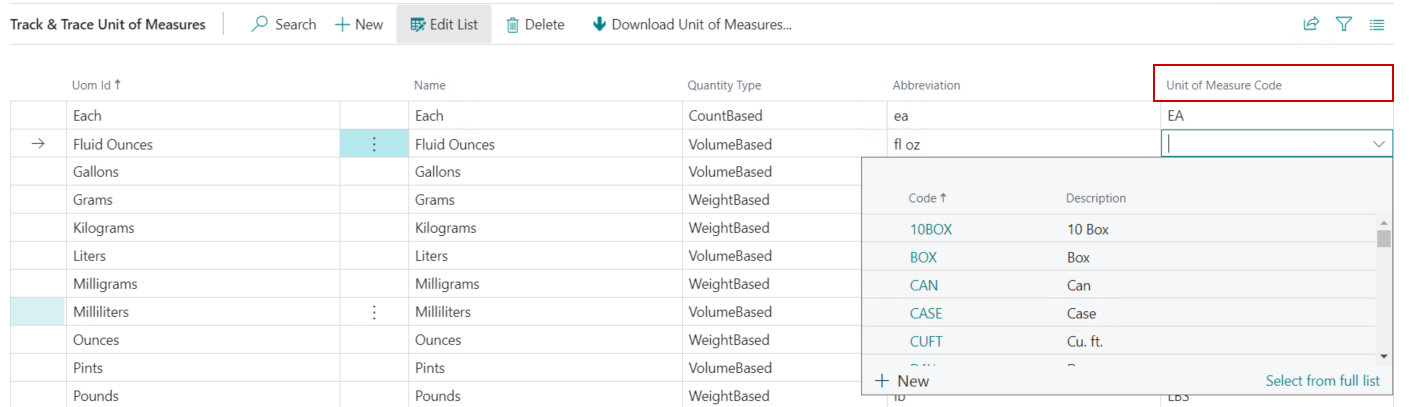Open the Share icon menu

click(x=1311, y=24)
